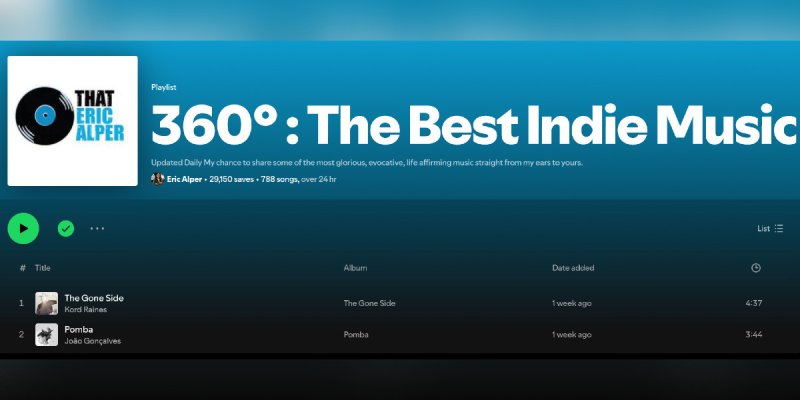Click the Title column header
The height and width of the screenshot is (400, 800).
42,268
